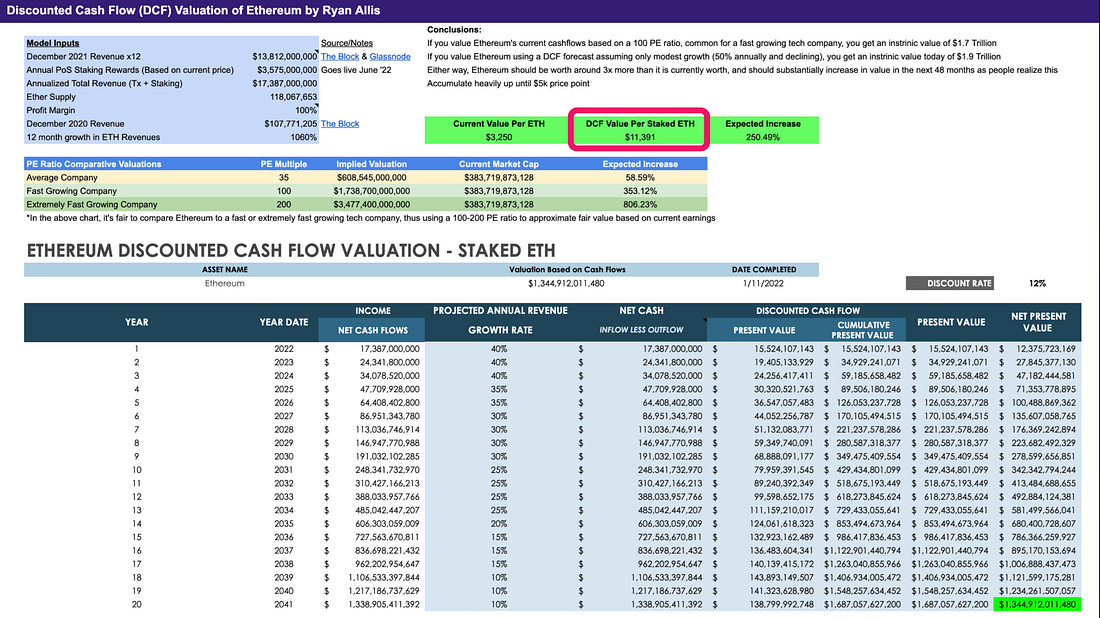Click the "Model Inputs" heading

pos(53,43)
